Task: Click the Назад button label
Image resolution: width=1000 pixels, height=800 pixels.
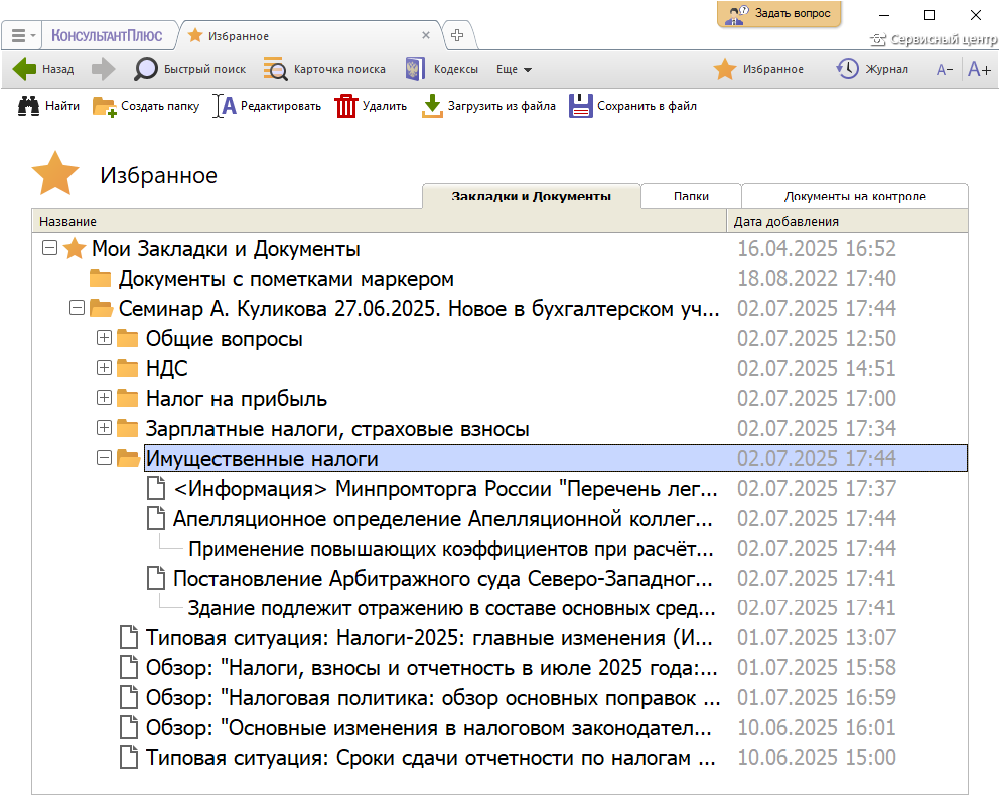Action: [x=58, y=70]
